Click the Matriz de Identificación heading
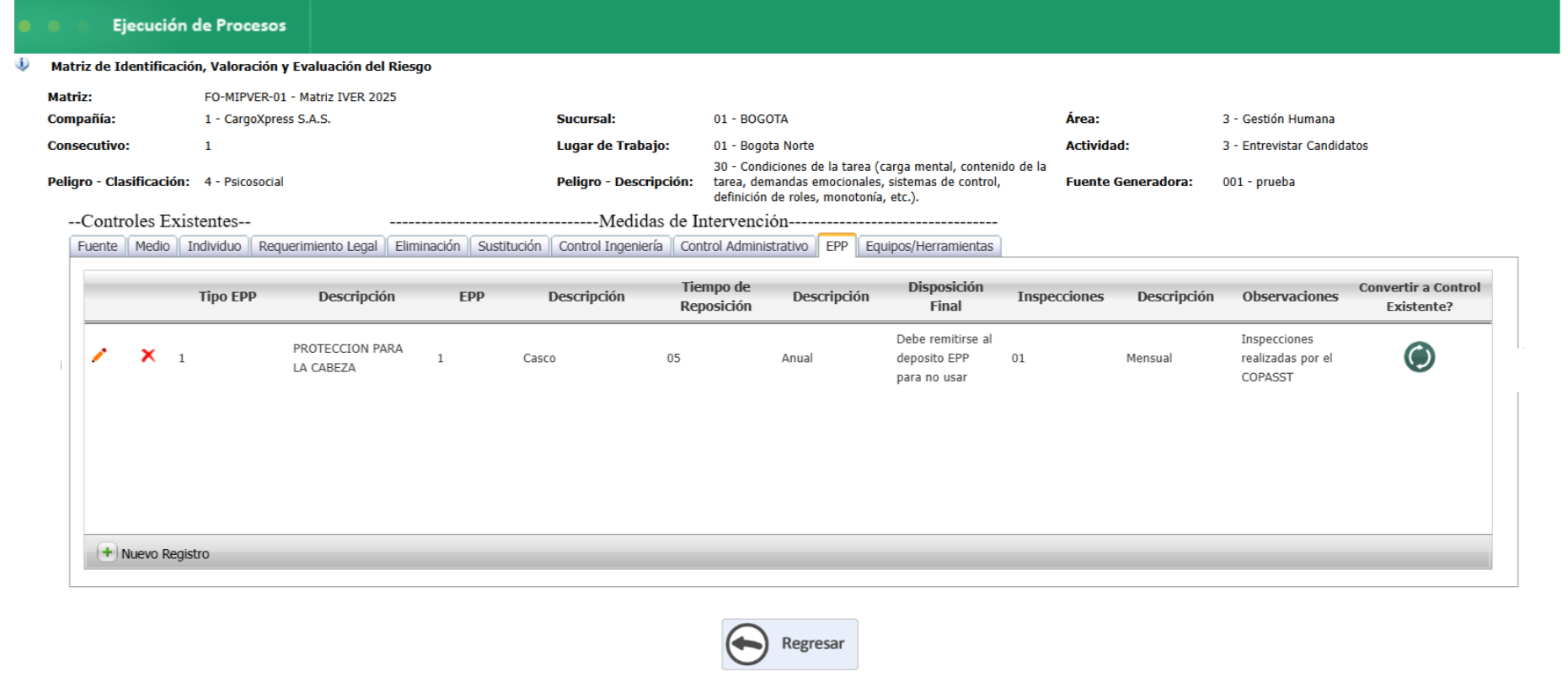 241,67
